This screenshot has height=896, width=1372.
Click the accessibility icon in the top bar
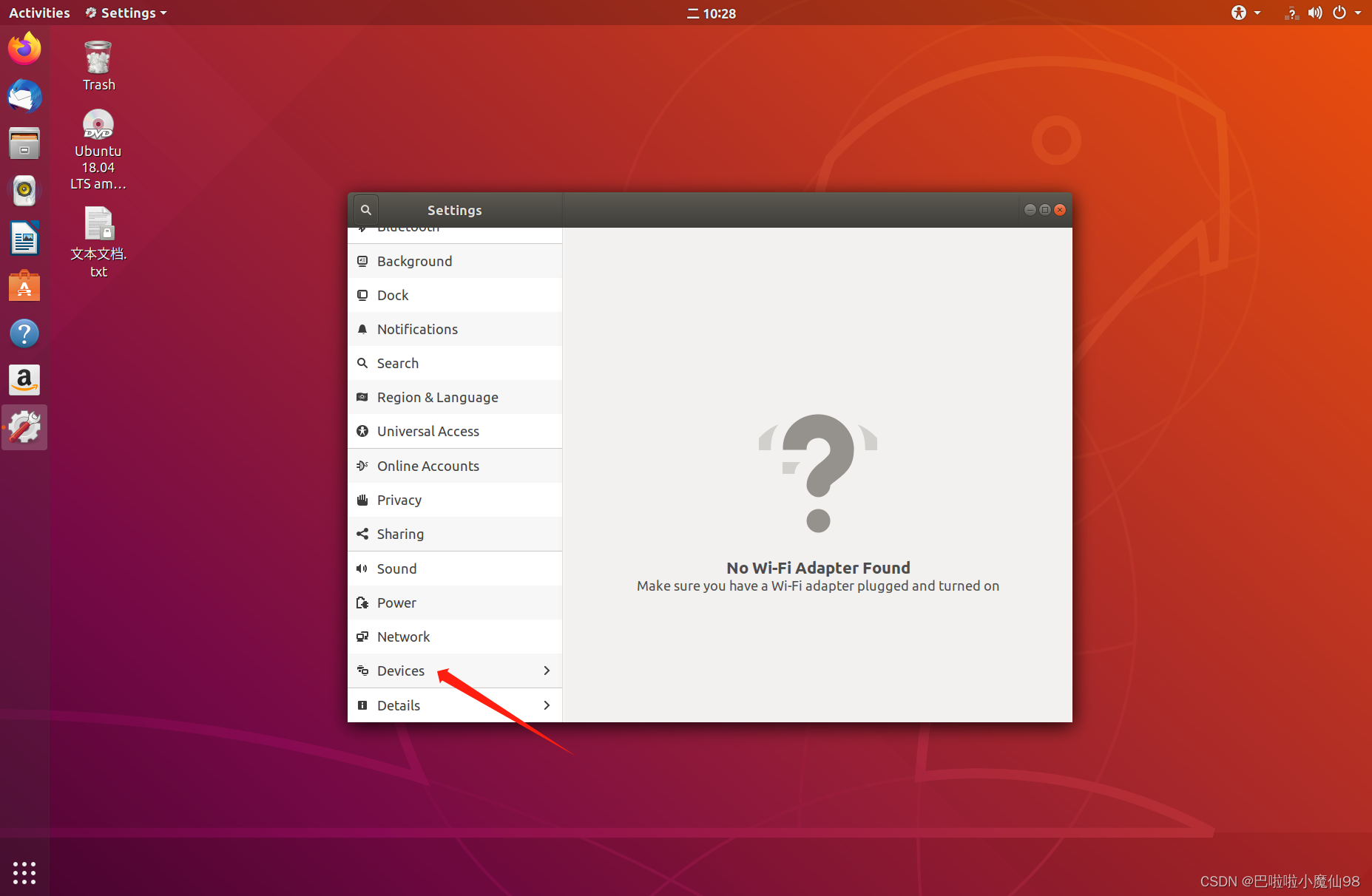pos(1240,13)
